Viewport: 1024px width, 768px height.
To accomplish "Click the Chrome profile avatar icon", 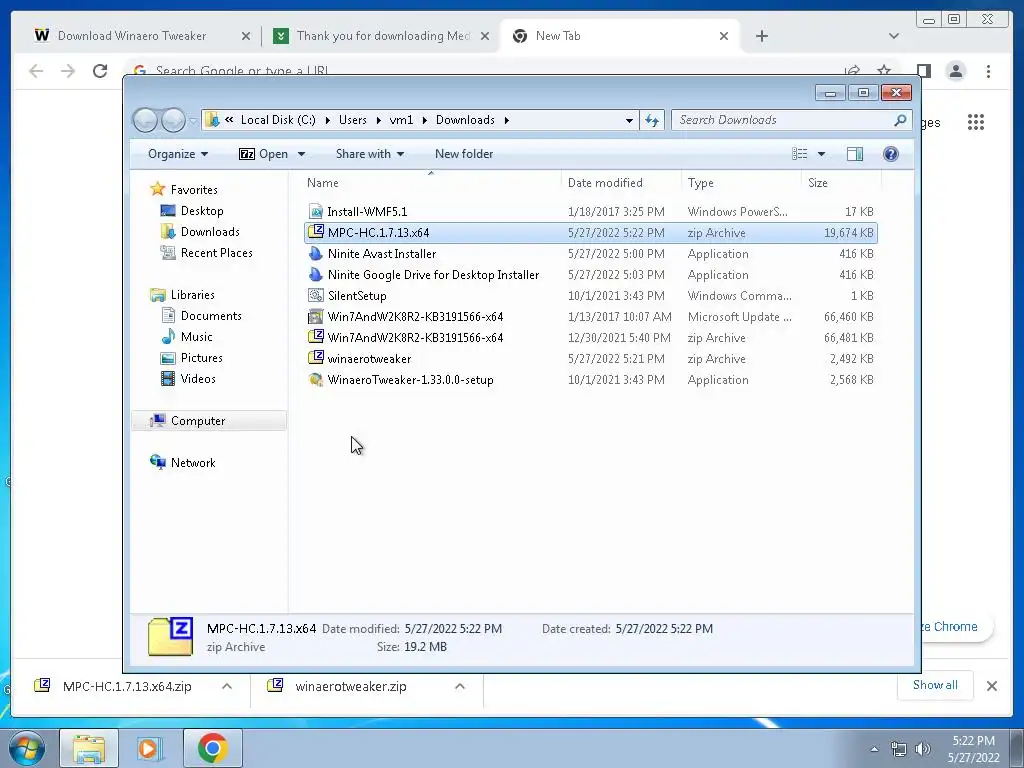I will click(955, 71).
